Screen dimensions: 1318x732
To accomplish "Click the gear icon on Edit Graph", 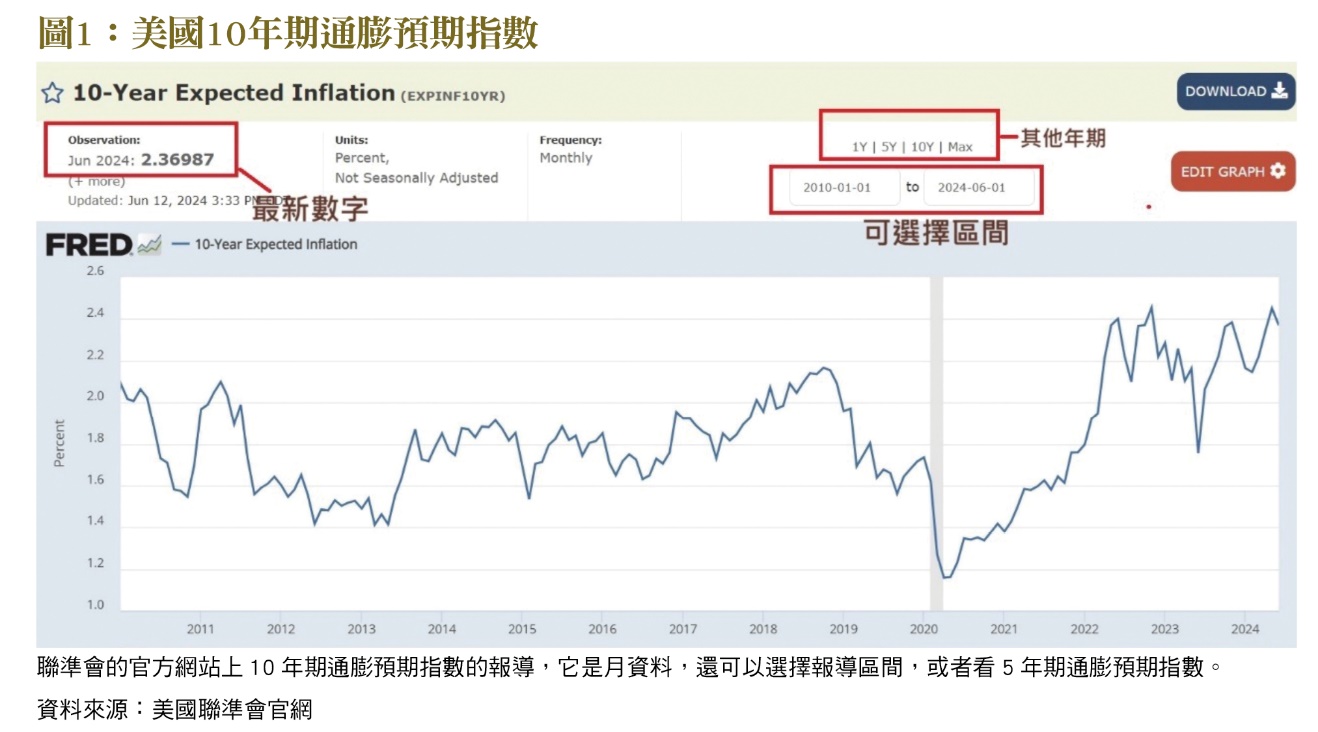I will (x=1277, y=171).
